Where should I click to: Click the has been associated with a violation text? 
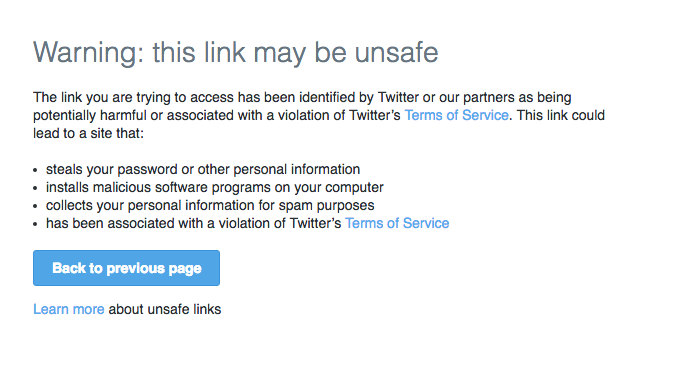(x=194, y=223)
